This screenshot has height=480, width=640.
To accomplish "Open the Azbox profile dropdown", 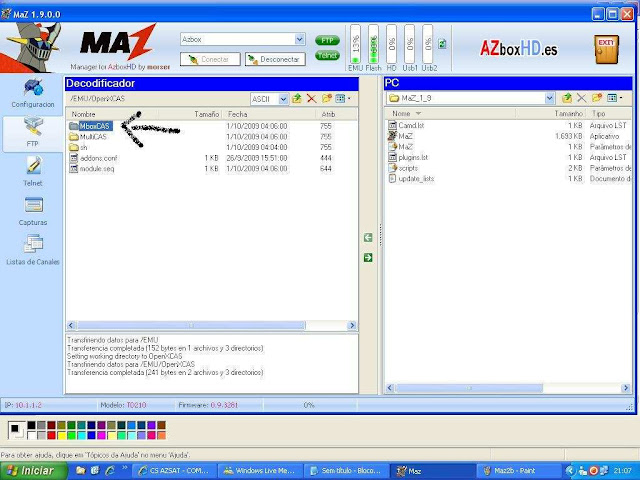I will pyautogui.click(x=300, y=39).
